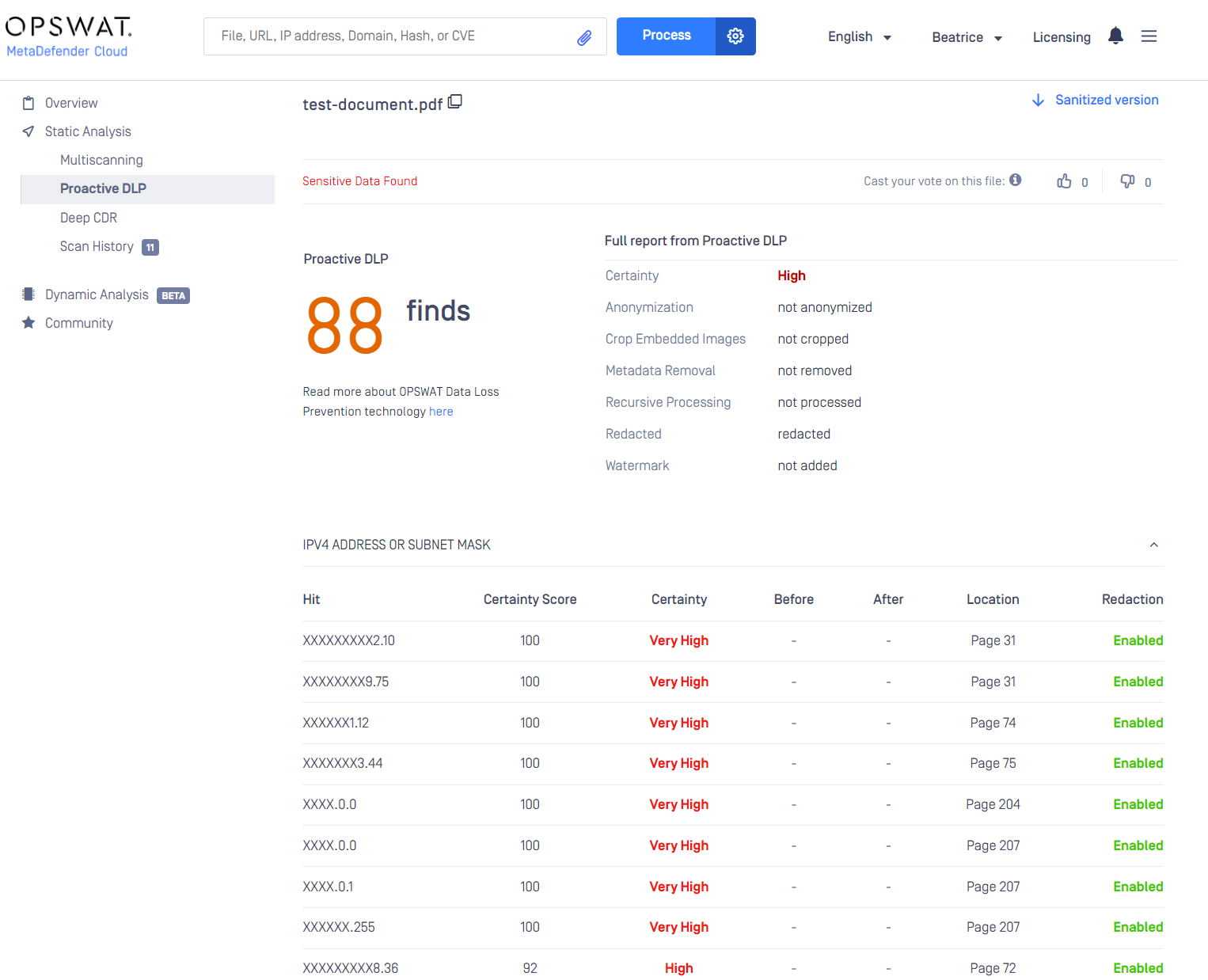Image resolution: width=1208 pixels, height=980 pixels.
Task: Click Enabled redaction for Page 204 row
Action: tap(1138, 804)
